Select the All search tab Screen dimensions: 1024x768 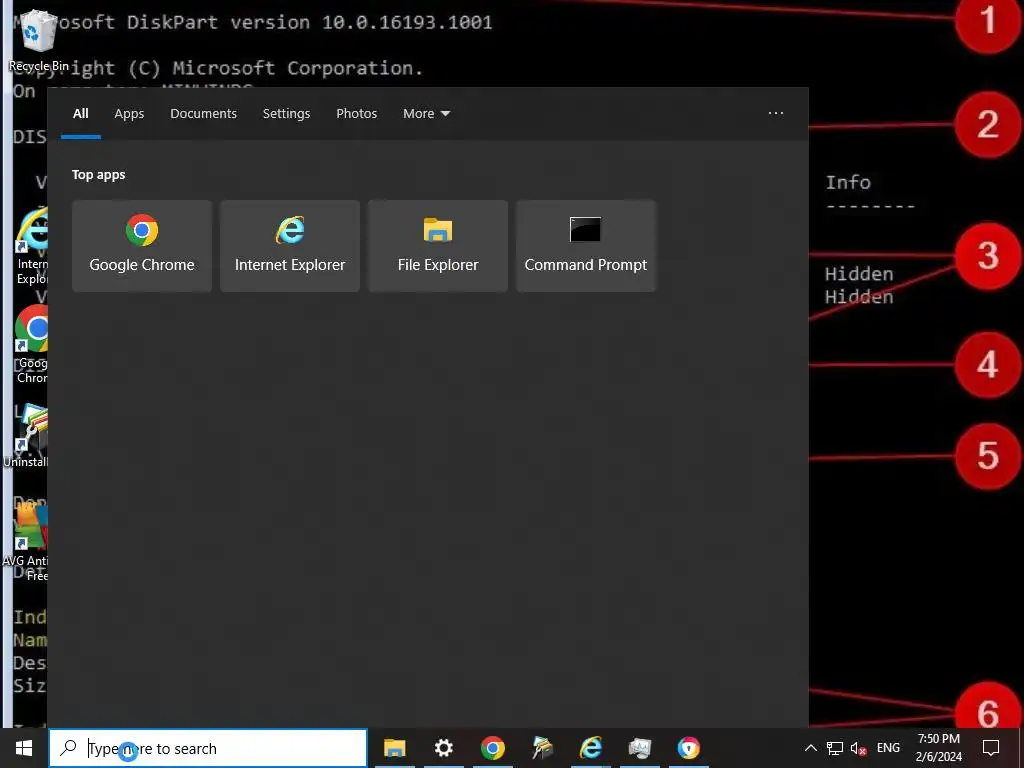coord(81,114)
